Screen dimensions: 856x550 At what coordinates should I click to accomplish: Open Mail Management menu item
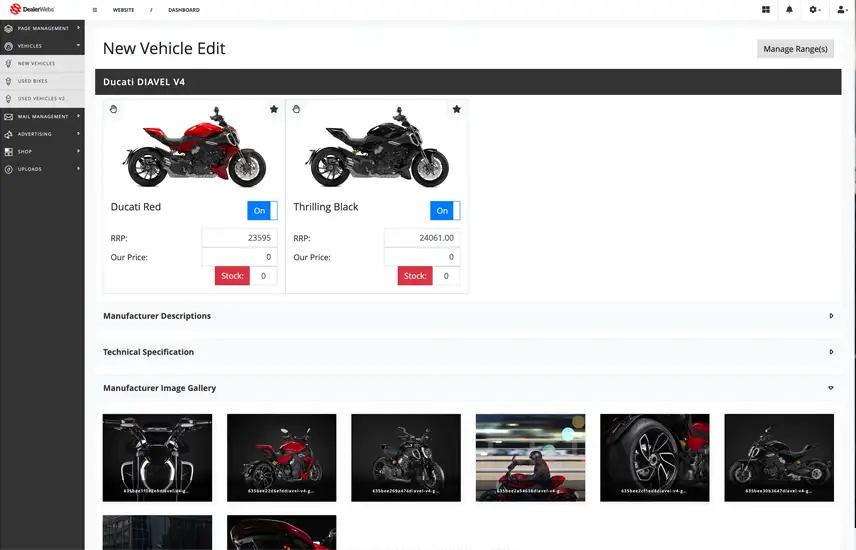[x=42, y=116]
